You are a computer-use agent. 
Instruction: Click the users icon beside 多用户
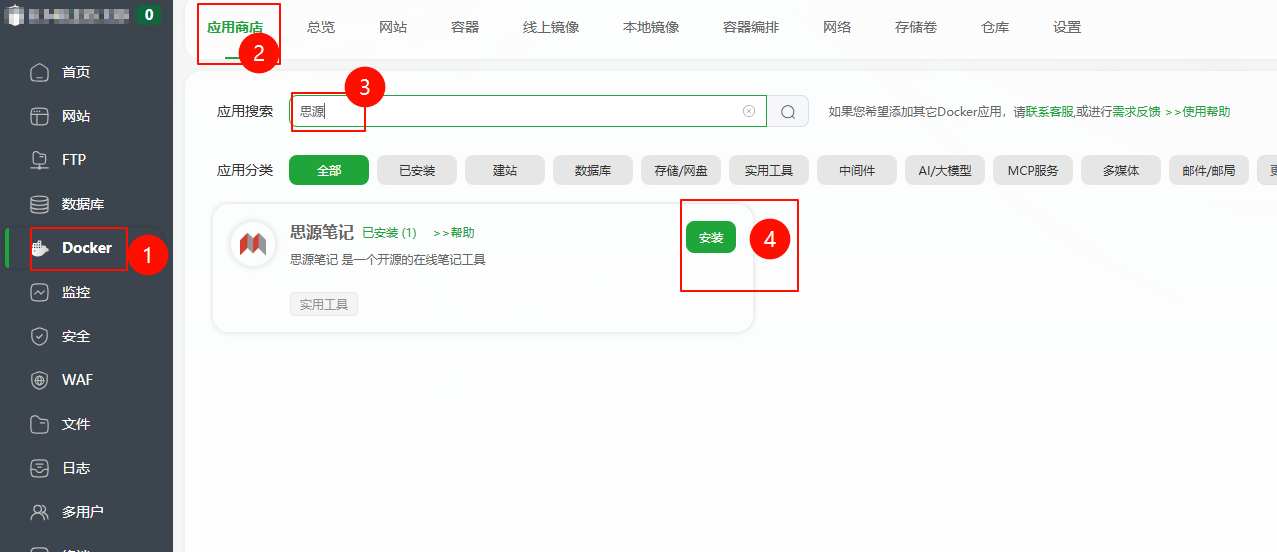[39, 512]
